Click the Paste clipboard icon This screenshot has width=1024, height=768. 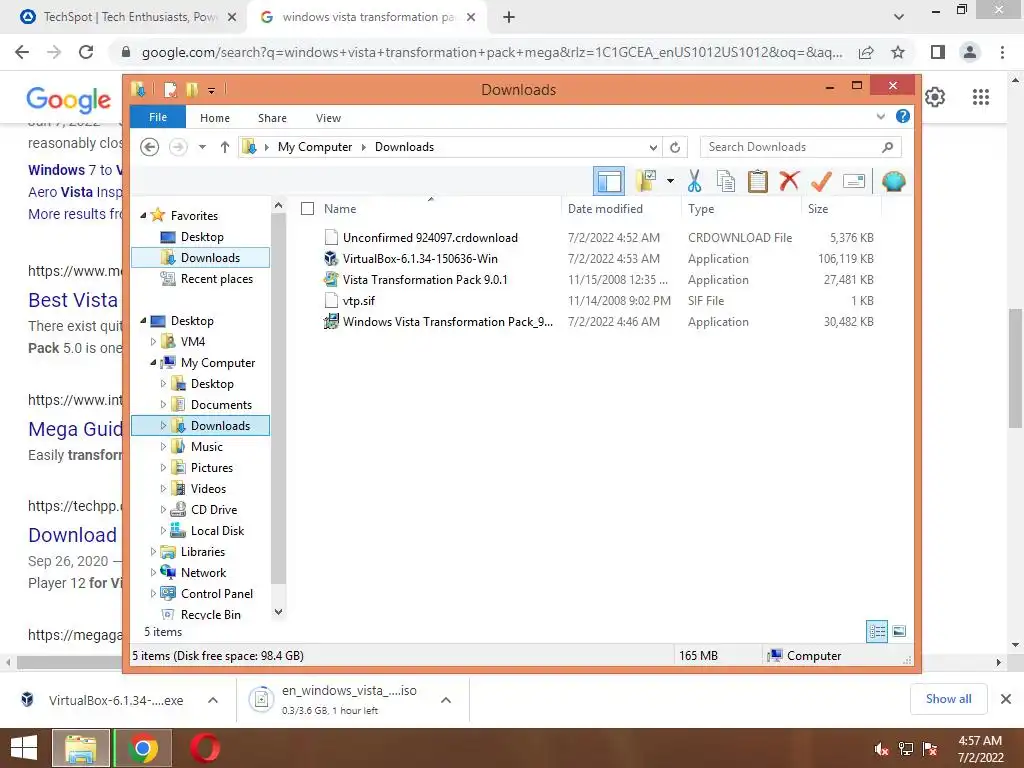[758, 181]
